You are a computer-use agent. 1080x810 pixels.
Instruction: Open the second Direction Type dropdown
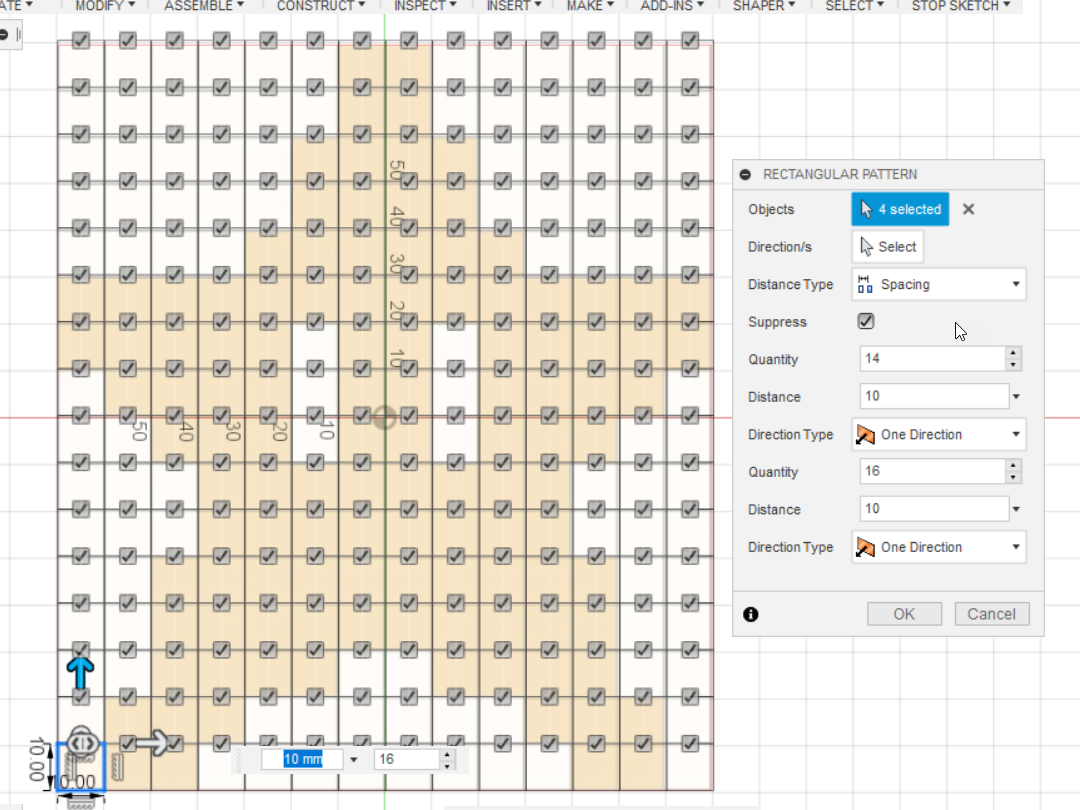tap(939, 547)
